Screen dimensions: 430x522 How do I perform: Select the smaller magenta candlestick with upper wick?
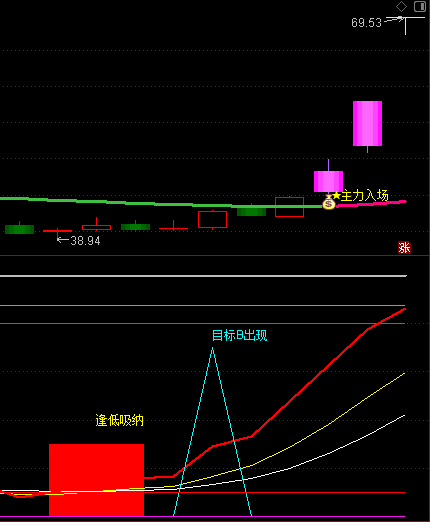point(328,181)
